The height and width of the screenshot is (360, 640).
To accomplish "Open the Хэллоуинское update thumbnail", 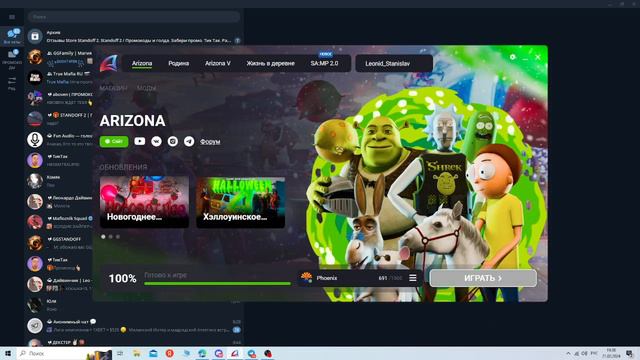I will point(240,202).
